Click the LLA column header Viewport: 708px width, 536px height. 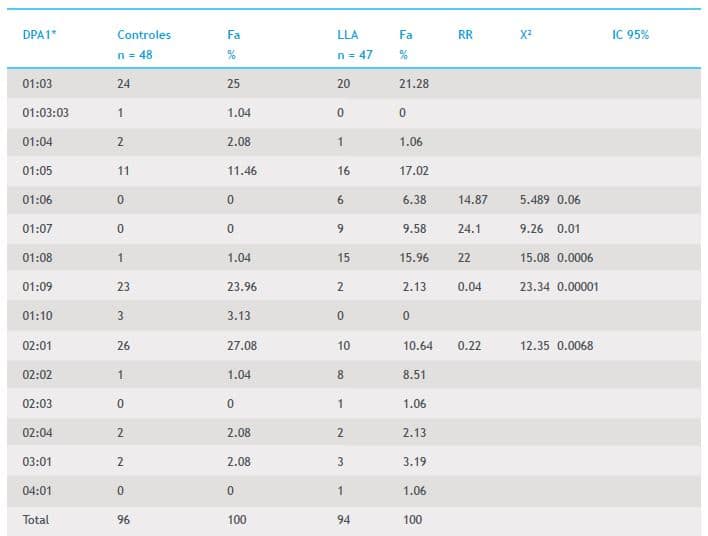pyautogui.click(x=347, y=35)
